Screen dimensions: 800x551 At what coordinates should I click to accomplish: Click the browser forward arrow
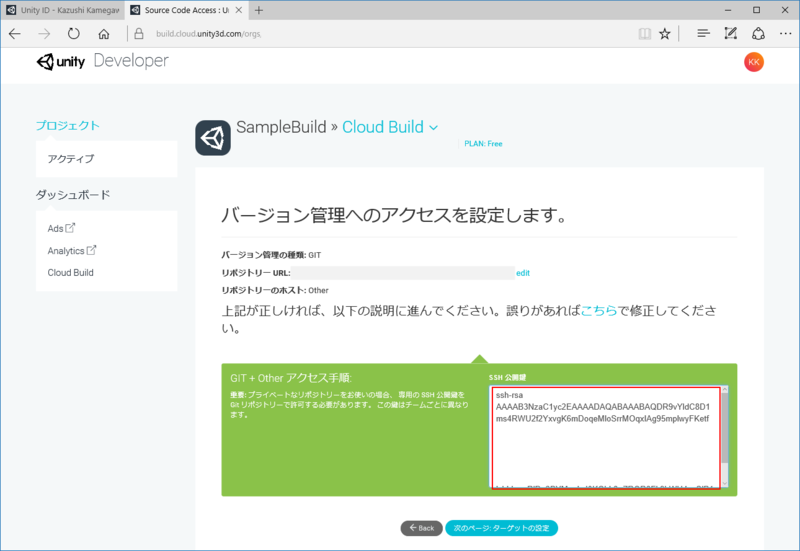tap(44, 34)
